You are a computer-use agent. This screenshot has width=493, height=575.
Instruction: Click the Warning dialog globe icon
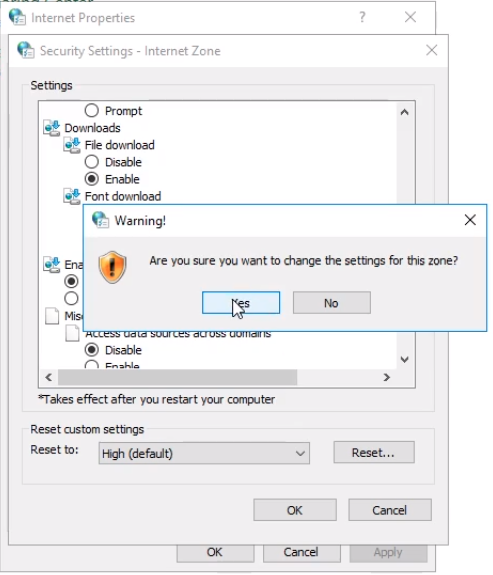click(x=100, y=220)
